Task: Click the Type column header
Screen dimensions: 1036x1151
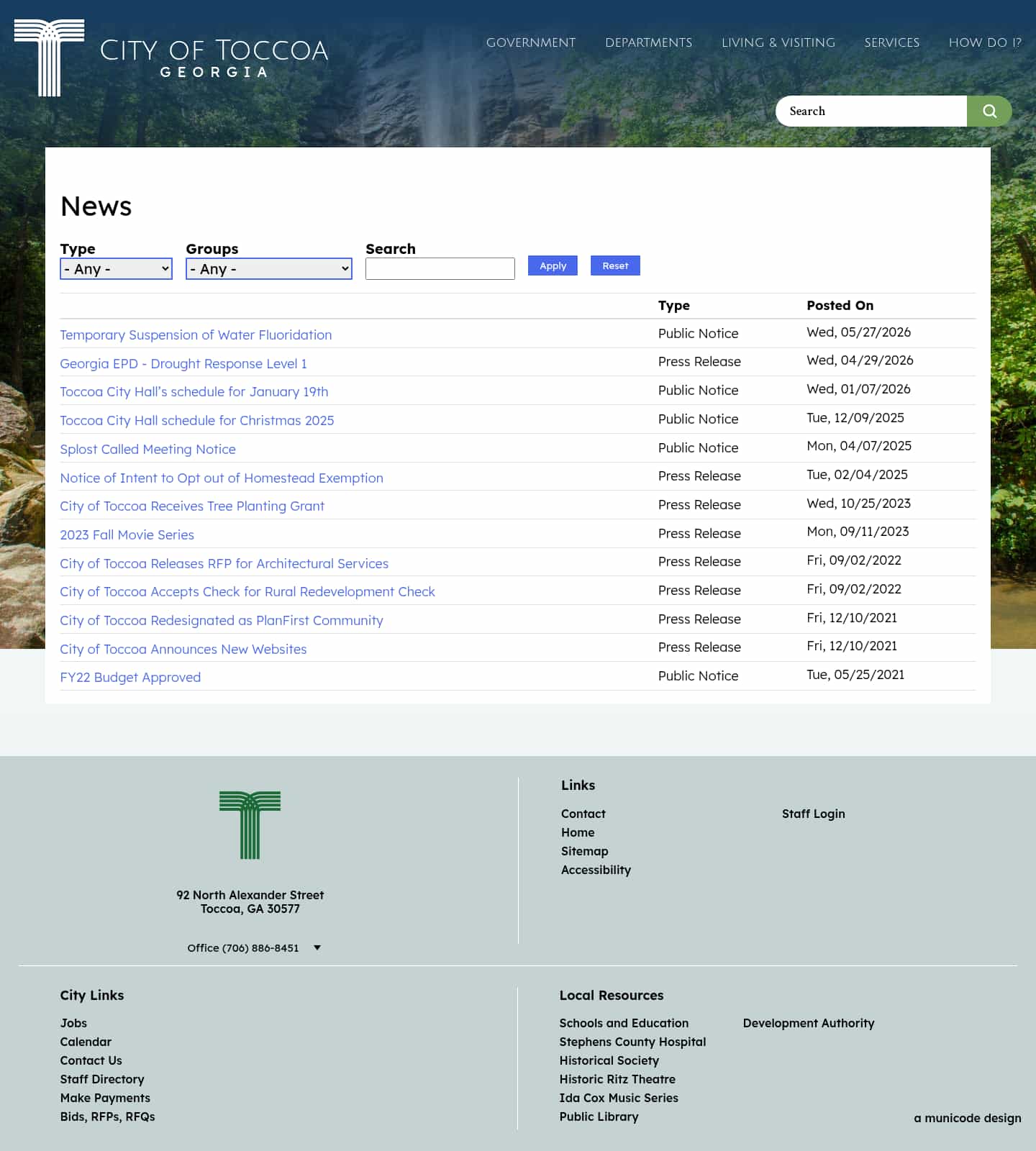Action: coord(674,305)
